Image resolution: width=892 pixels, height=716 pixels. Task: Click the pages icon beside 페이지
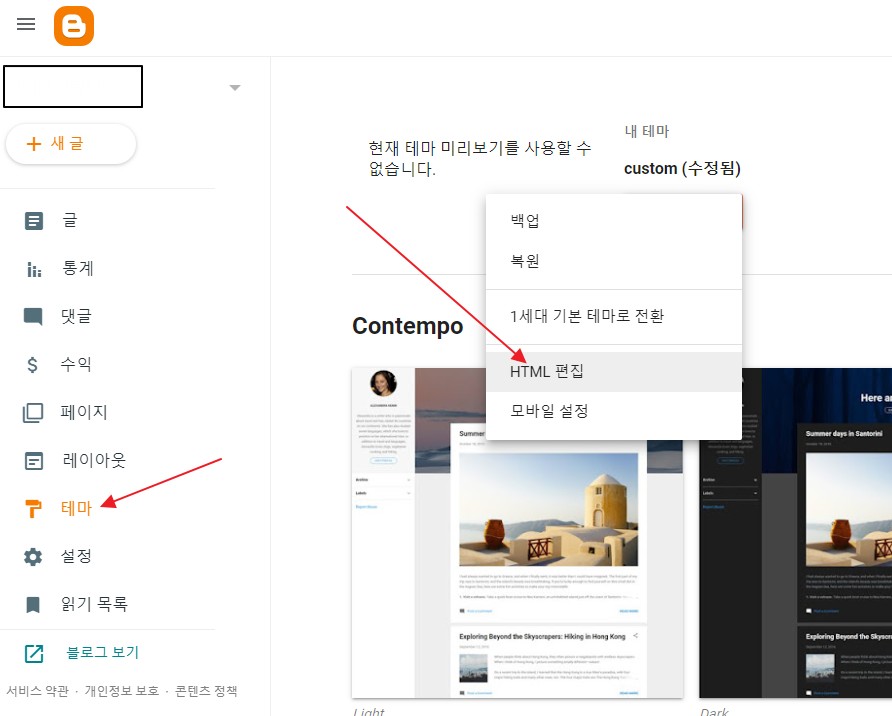[33, 413]
